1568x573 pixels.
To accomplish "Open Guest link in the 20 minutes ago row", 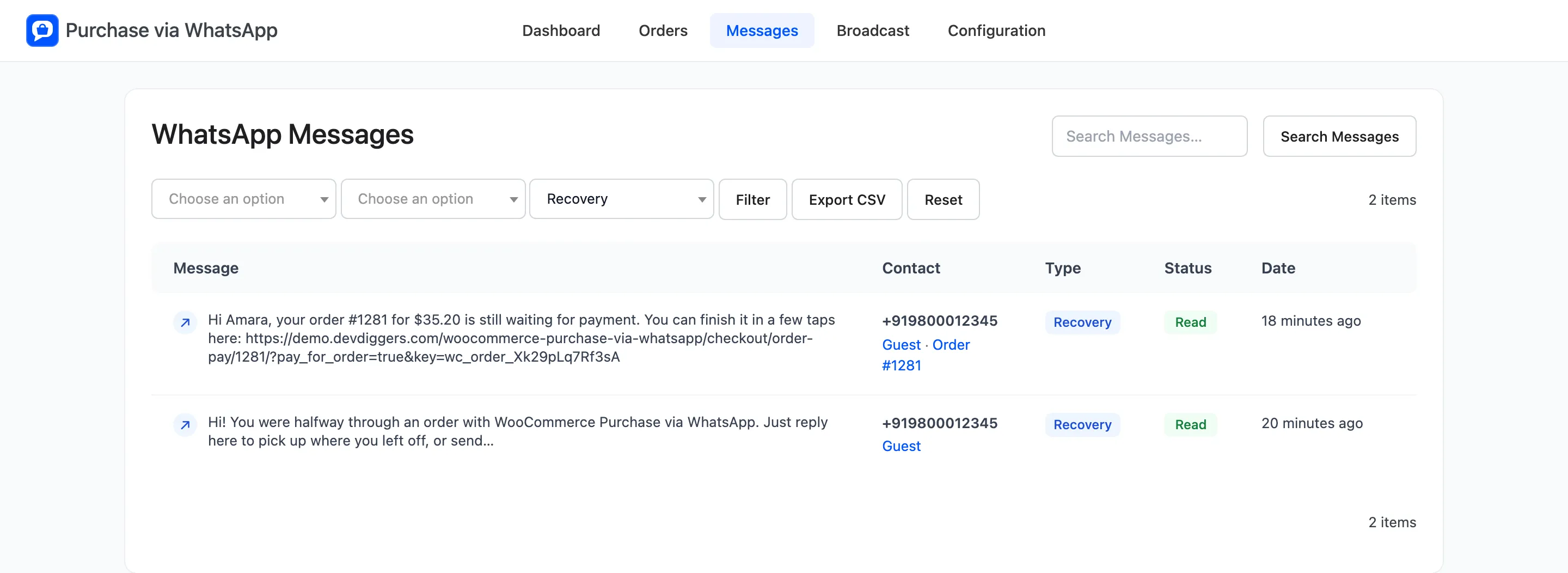I will [901, 446].
